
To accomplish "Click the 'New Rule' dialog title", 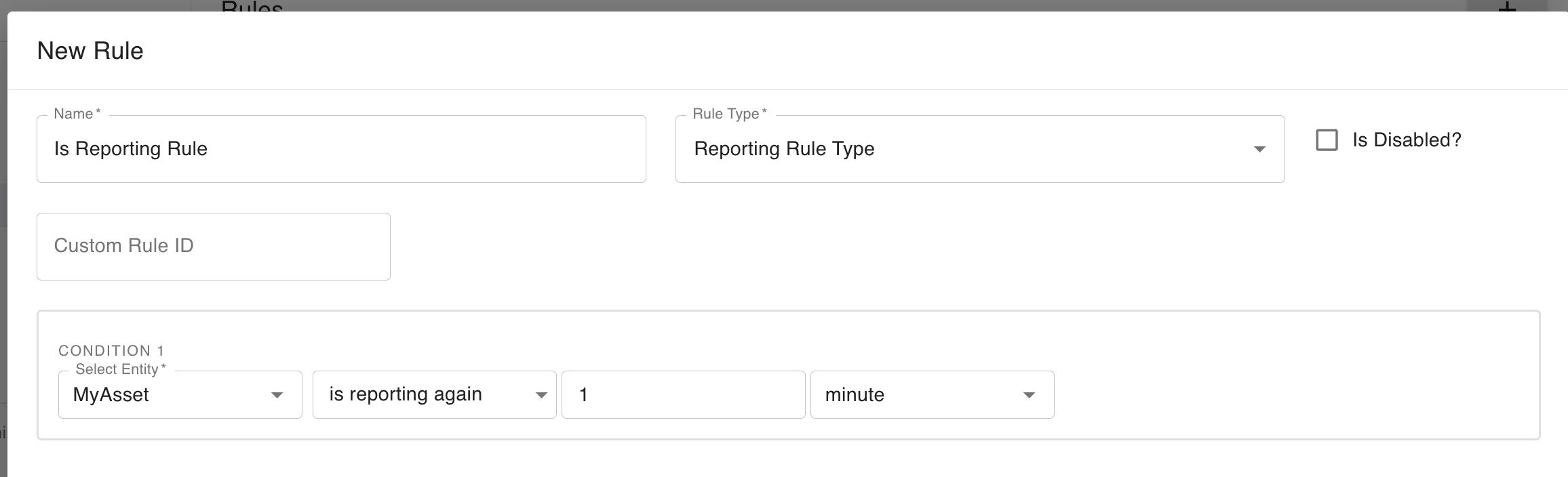I will 90,51.
